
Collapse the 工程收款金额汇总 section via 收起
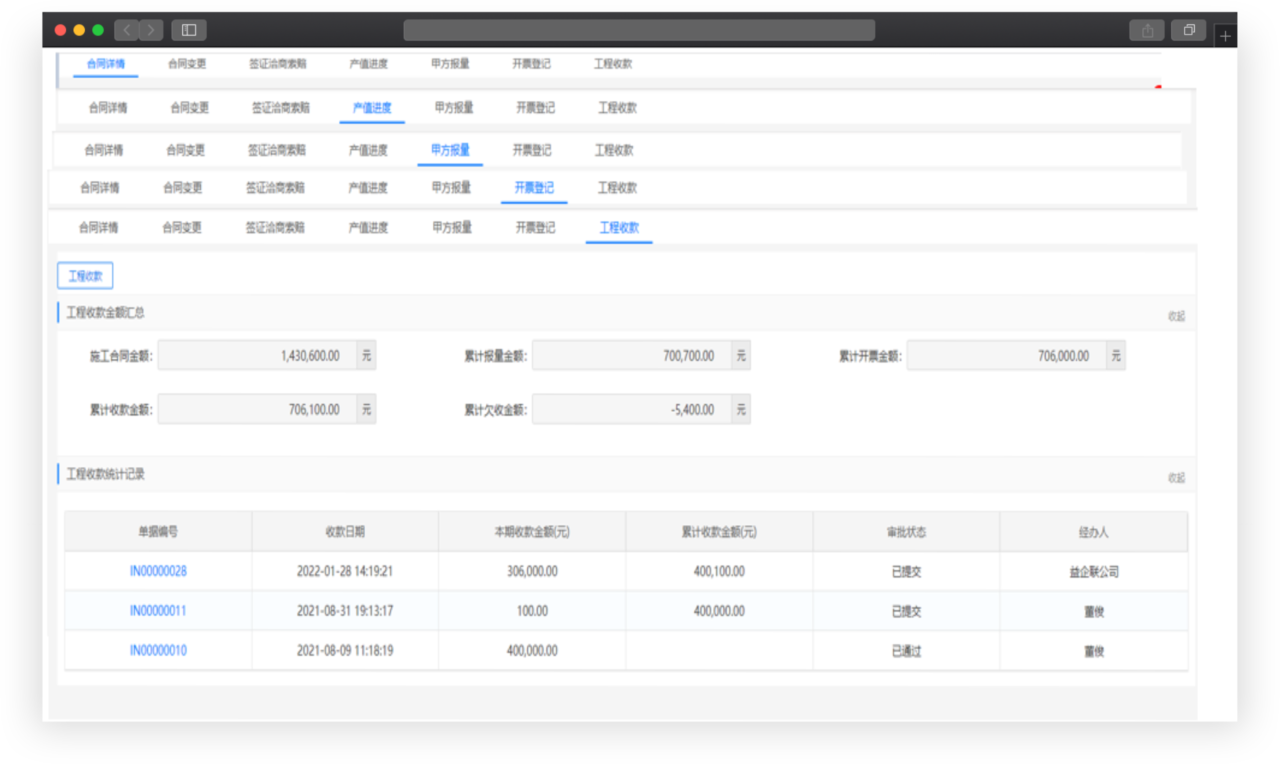1176,316
